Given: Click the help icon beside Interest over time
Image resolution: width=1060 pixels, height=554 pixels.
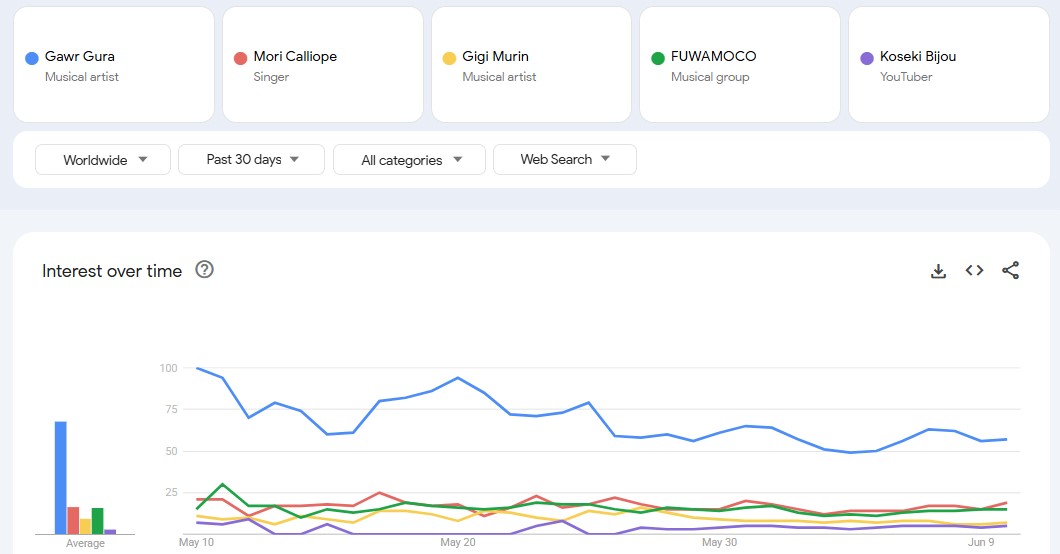Looking at the screenshot, I should click(x=204, y=270).
